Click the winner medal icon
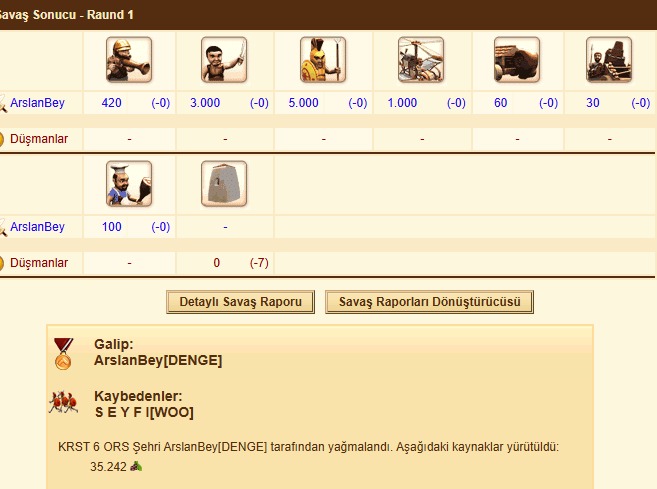Viewport: 657px width, 489px height. [x=63, y=354]
